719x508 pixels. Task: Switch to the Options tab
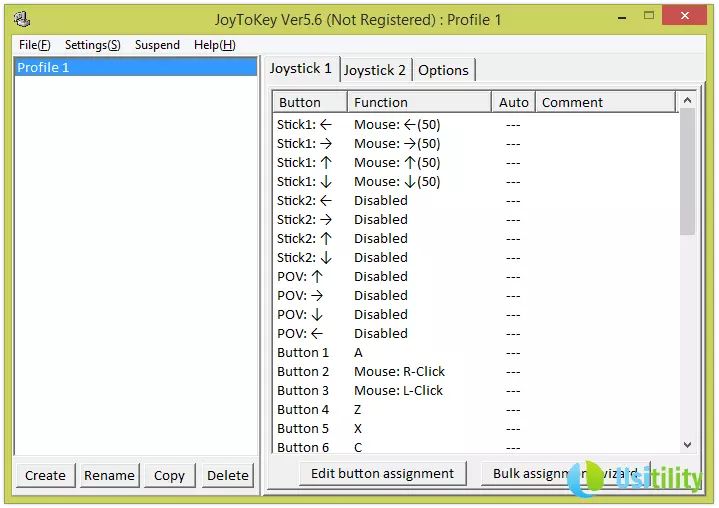pos(443,70)
